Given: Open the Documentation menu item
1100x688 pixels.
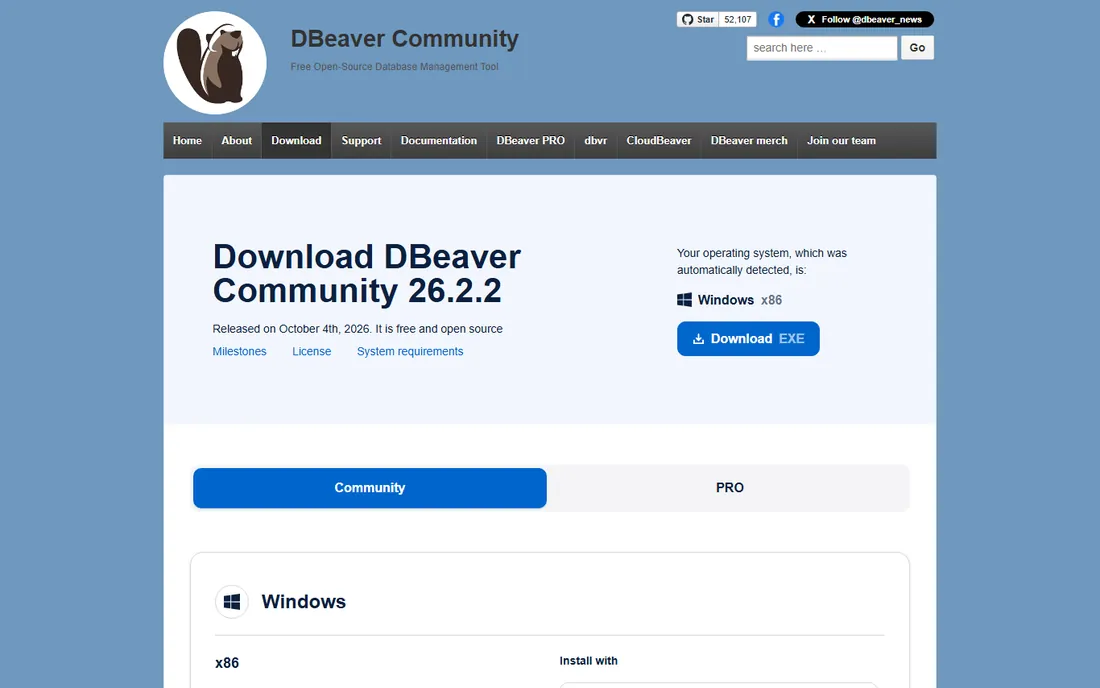Looking at the screenshot, I should point(438,140).
